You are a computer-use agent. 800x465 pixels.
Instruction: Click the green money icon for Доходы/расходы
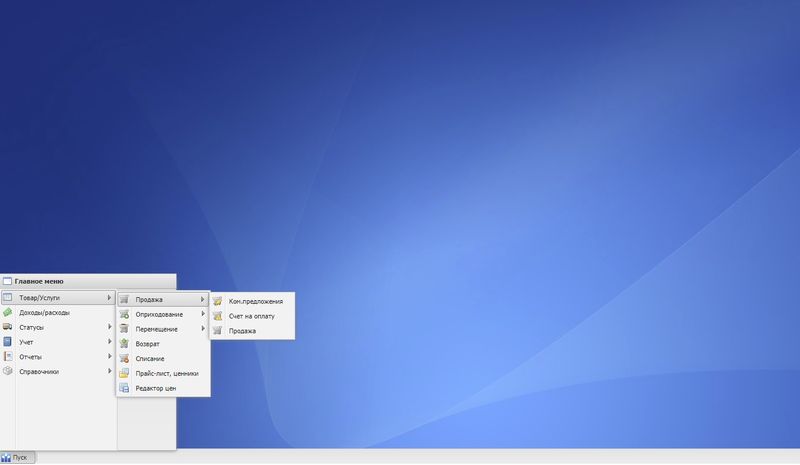8,312
